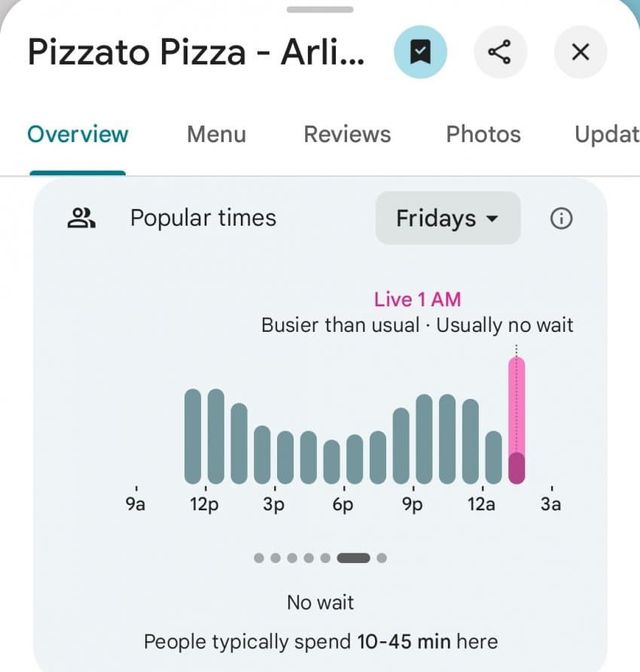The height and width of the screenshot is (672, 640).
Task: Close the Pizzato Pizza place card
Action: point(580,52)
